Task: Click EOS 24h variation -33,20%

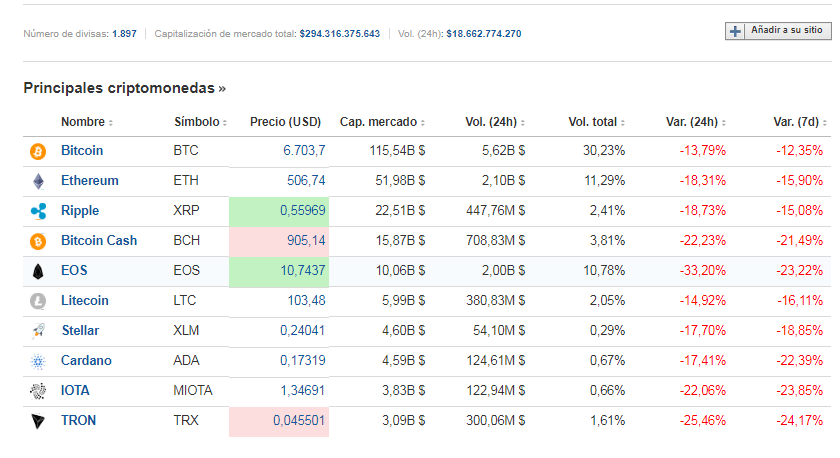Action: tap(702, 271)
